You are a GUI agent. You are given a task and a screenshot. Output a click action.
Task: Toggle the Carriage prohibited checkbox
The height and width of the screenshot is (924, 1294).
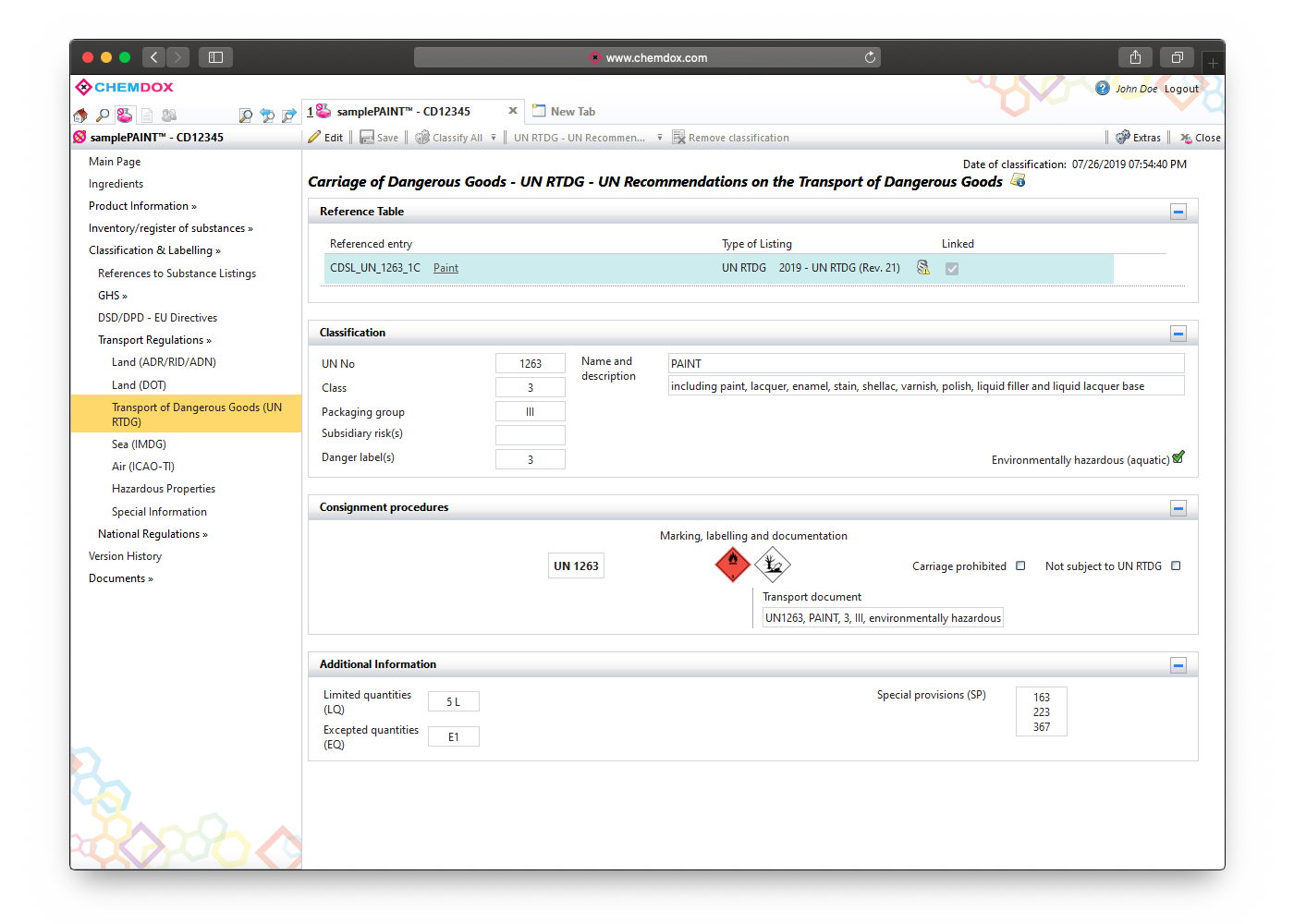click(x=1020, y=565)
